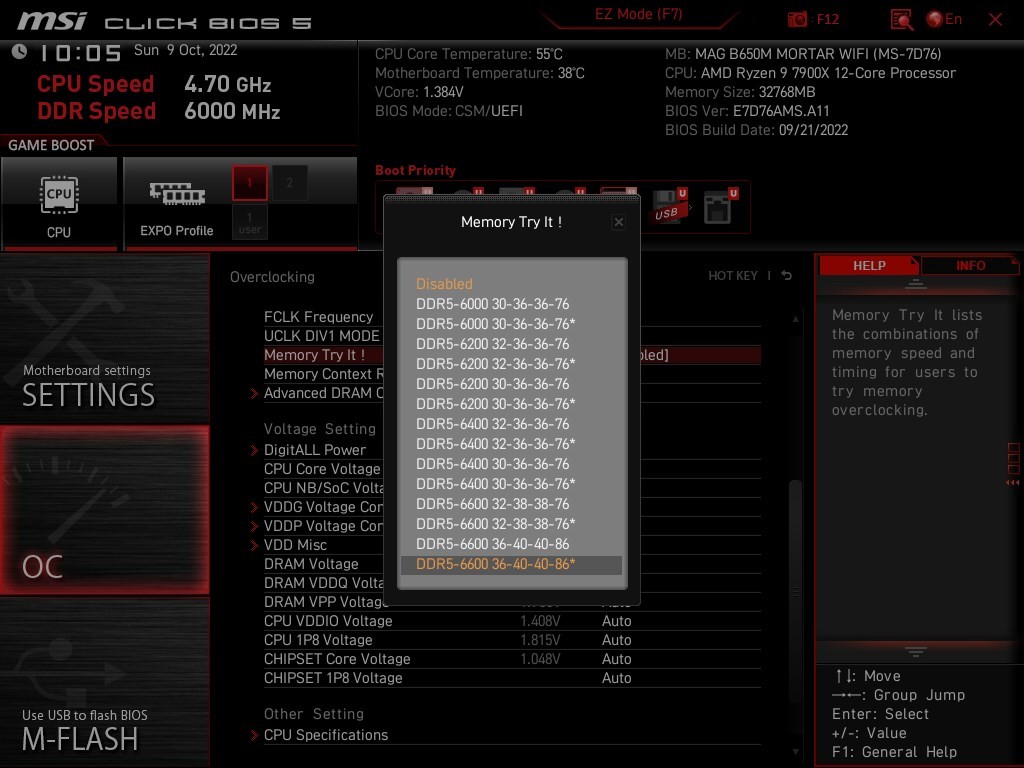Toggle the EXPO user profile 1
1024x768 pixels.
point(250,222)
